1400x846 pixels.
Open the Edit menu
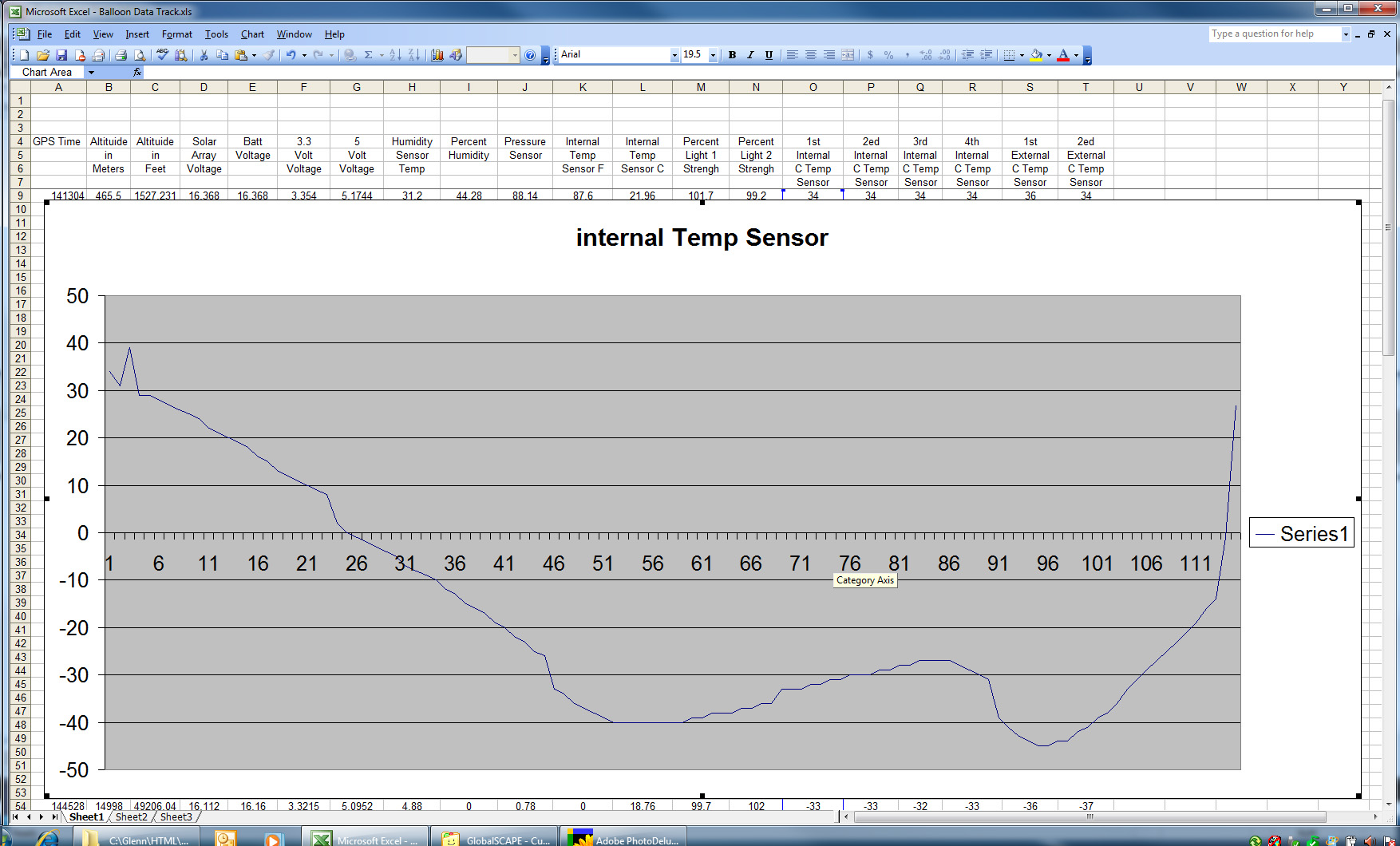(73, 34)
